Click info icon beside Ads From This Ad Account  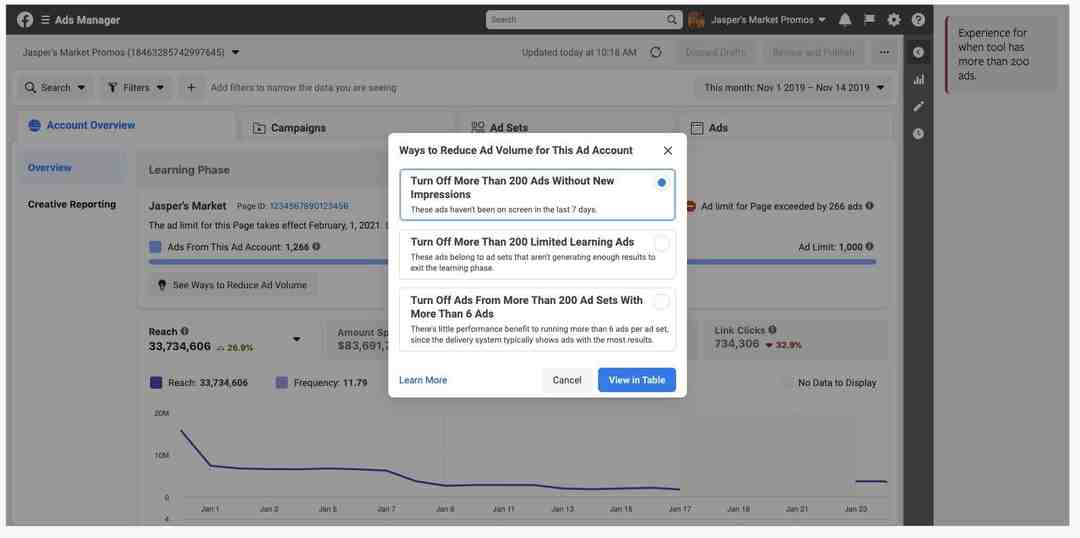pyautogui.click(x=316, y=247)
